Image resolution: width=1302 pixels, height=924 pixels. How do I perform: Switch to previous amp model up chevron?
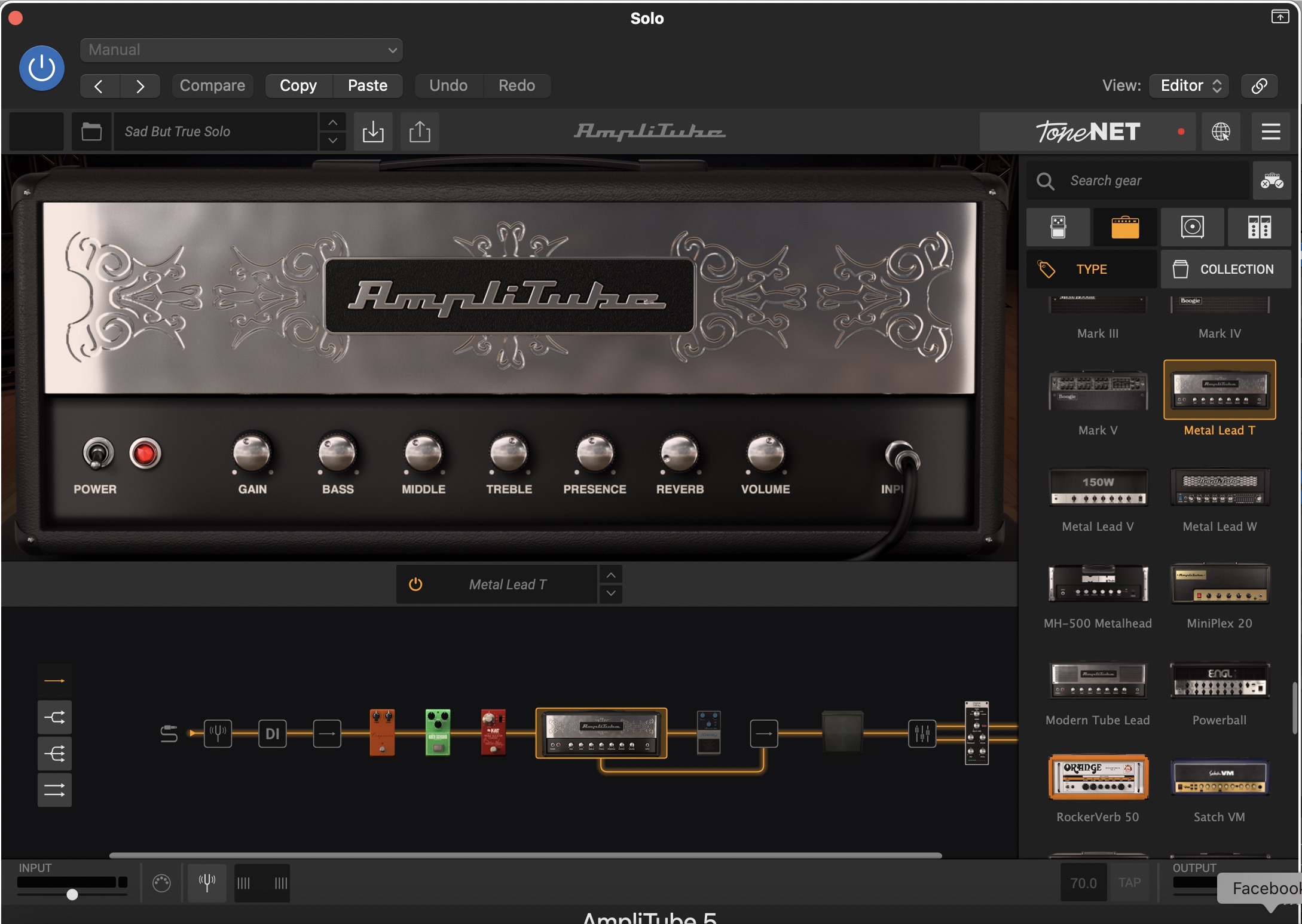[610, 575]
